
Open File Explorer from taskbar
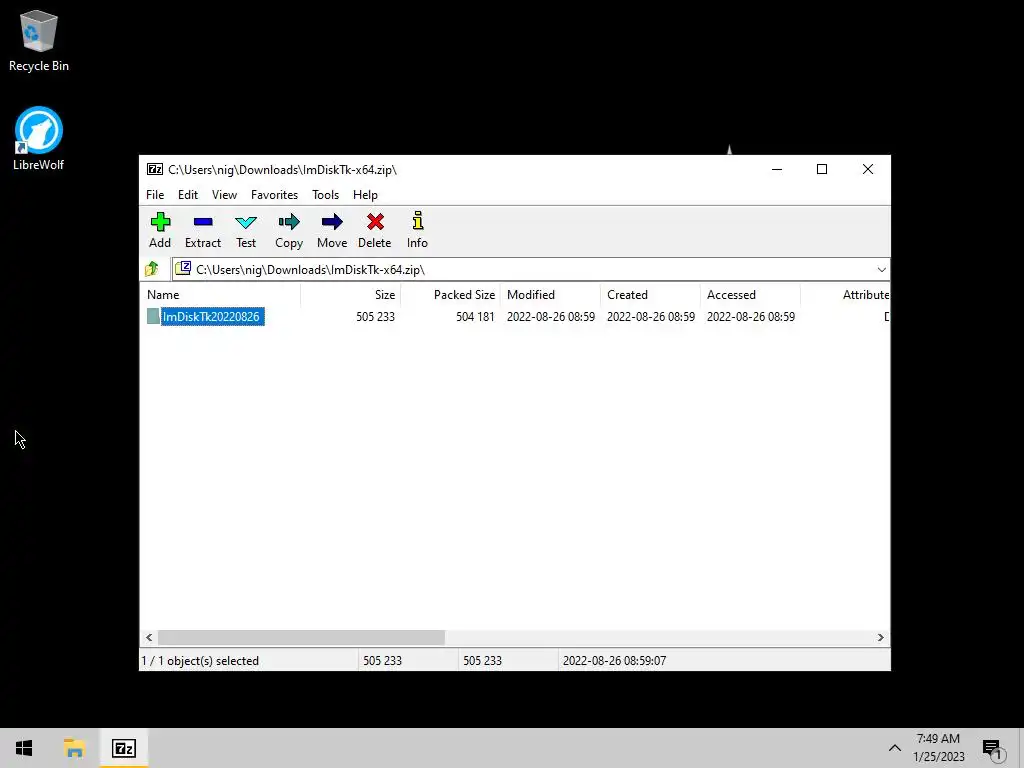pos(74,748)
